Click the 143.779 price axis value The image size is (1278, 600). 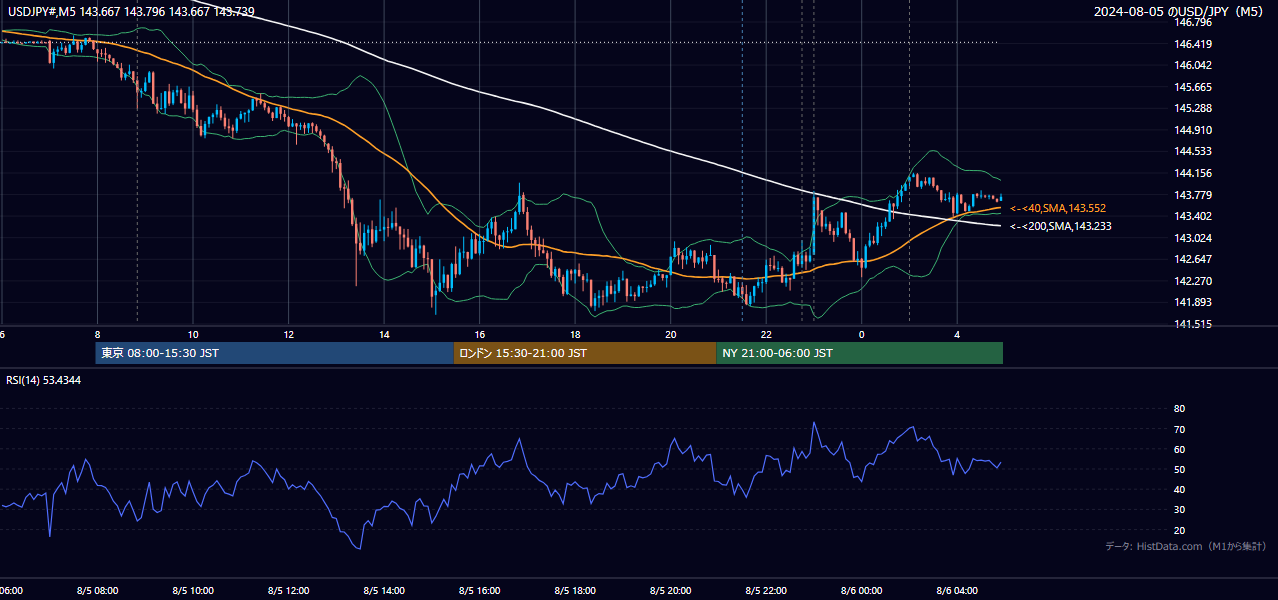tap(1192, 195)
